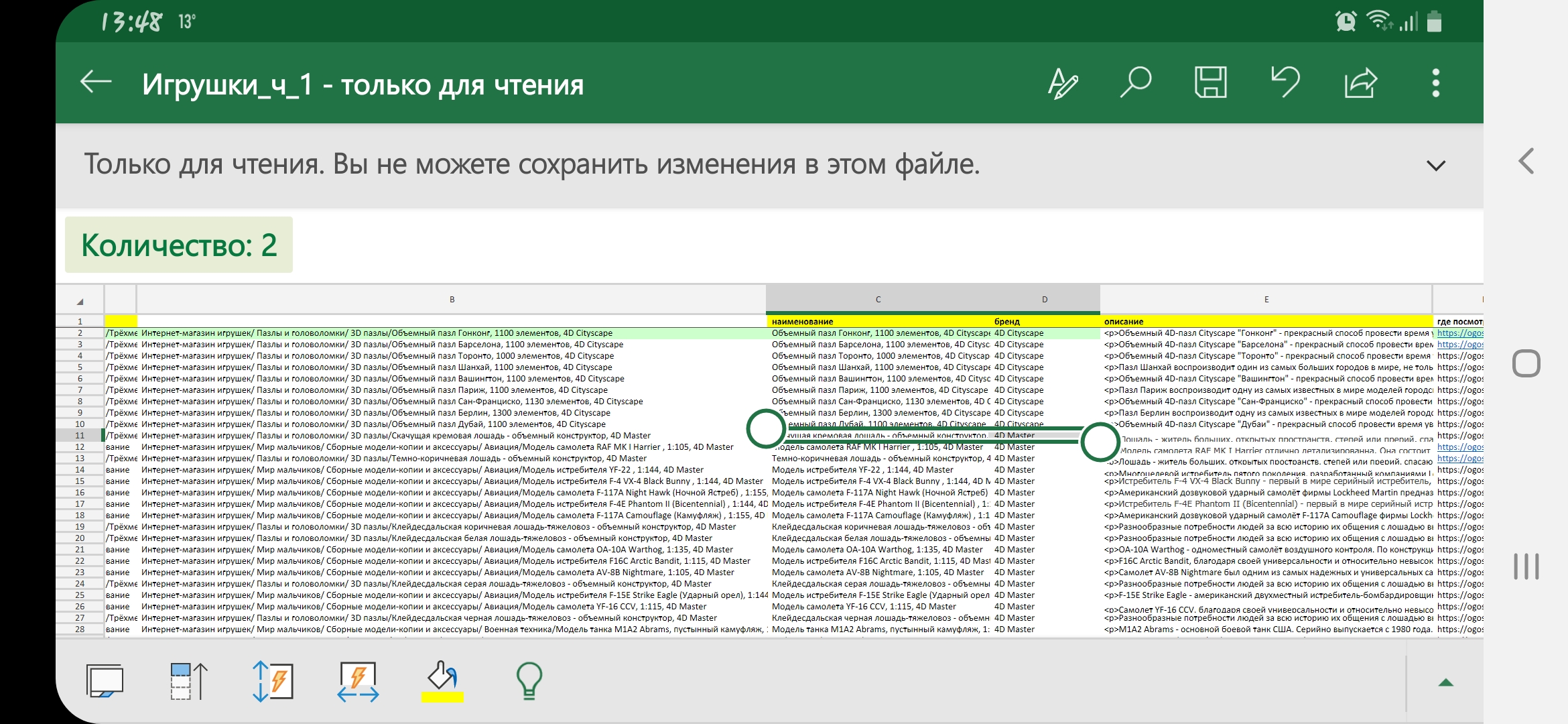Undo the last action

(1286, 82)
